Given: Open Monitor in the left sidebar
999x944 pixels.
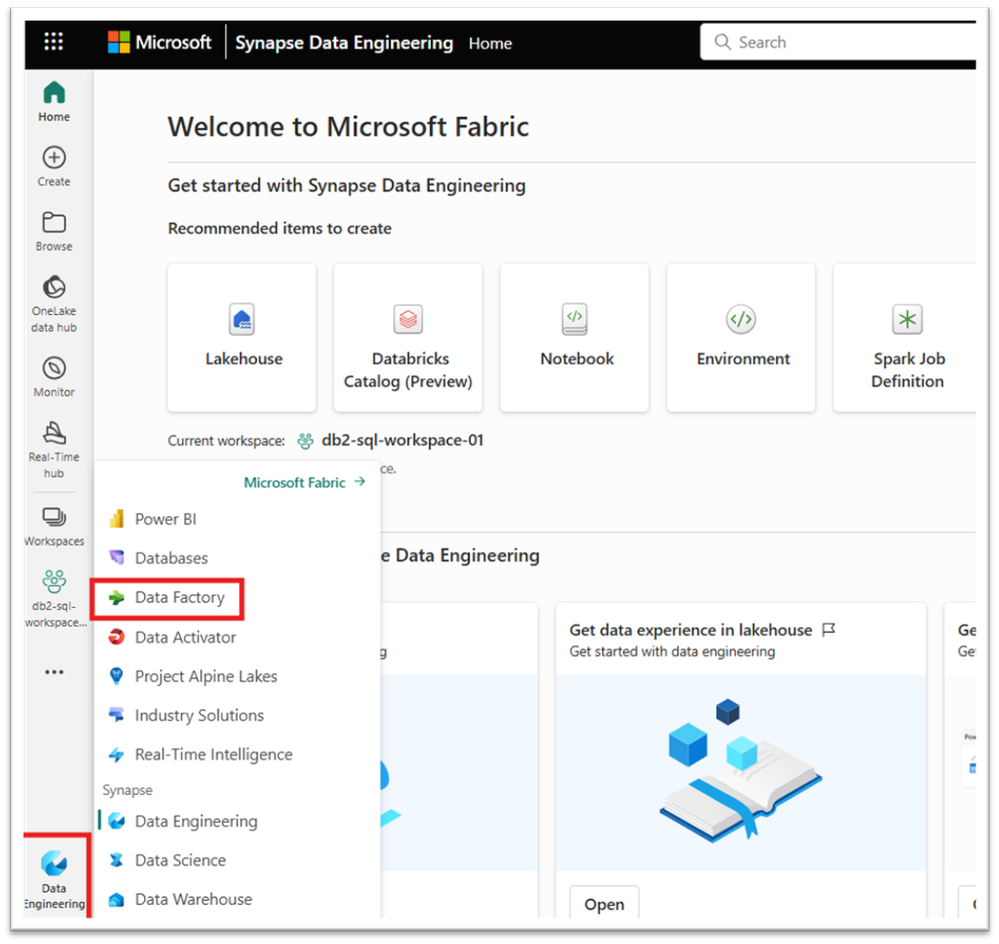Looking at the screenshot, I should [54, 377].
